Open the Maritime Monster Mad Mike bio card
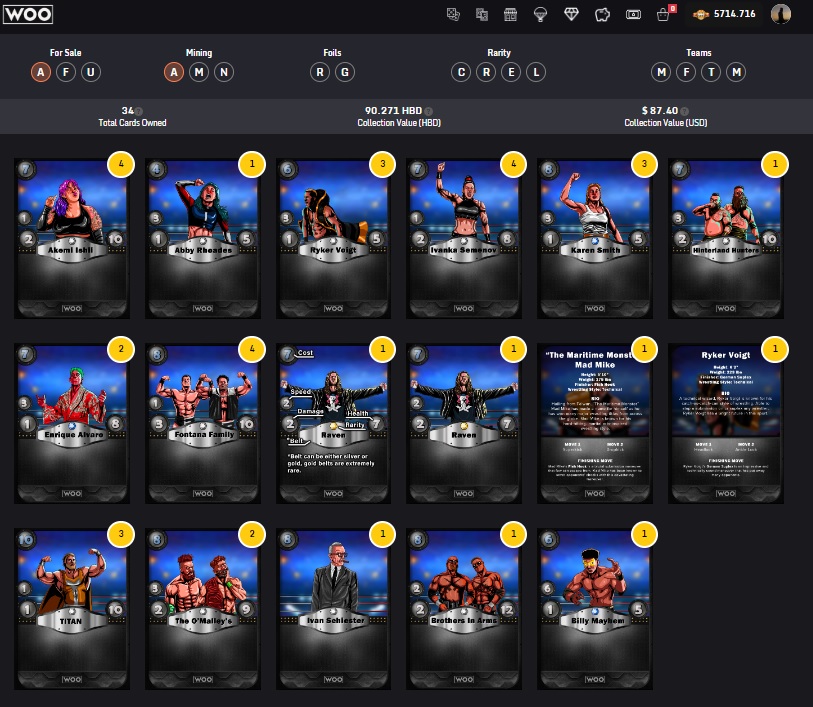Screen dimensions: 813x707 point(595,423)
